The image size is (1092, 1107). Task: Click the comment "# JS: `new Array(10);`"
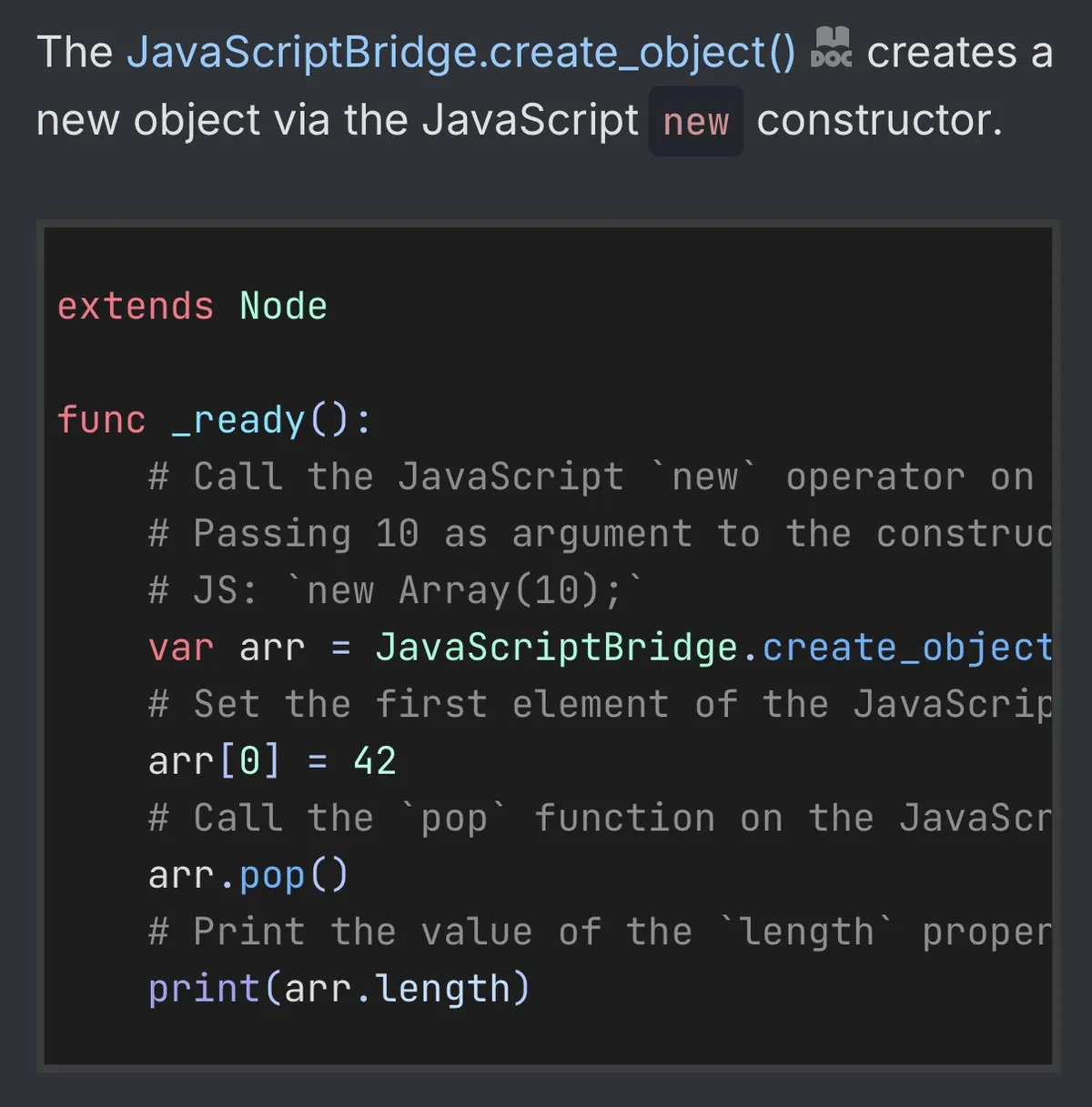tap(396, 590)
